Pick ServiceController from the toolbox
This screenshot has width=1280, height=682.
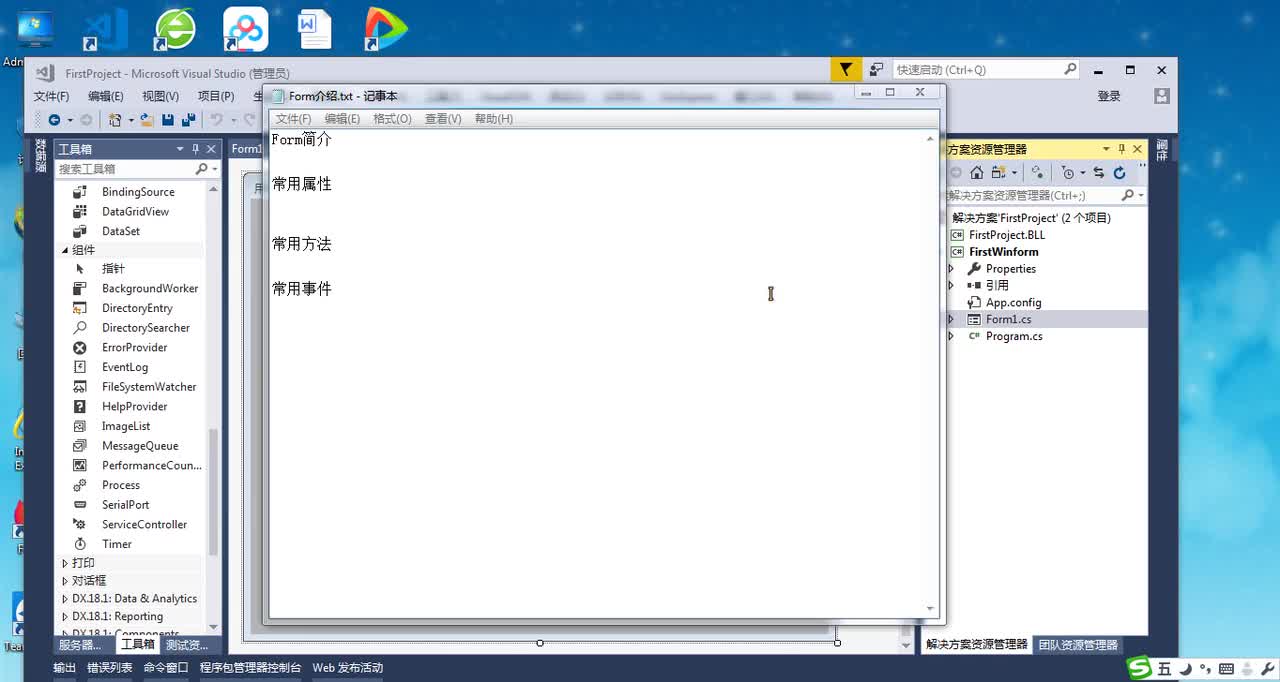click(x=144, y=524)
